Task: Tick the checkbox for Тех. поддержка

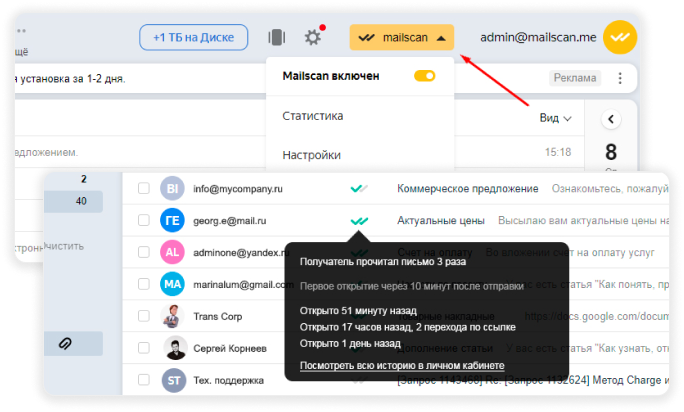Action: 144,380
